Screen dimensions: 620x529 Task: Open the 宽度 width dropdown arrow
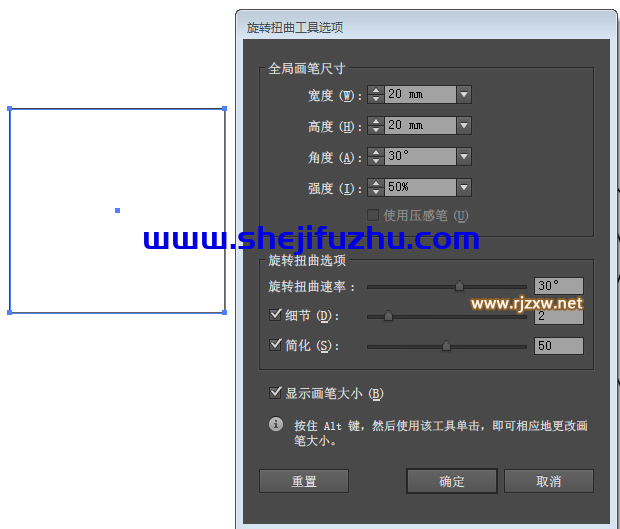coord(464,94)
